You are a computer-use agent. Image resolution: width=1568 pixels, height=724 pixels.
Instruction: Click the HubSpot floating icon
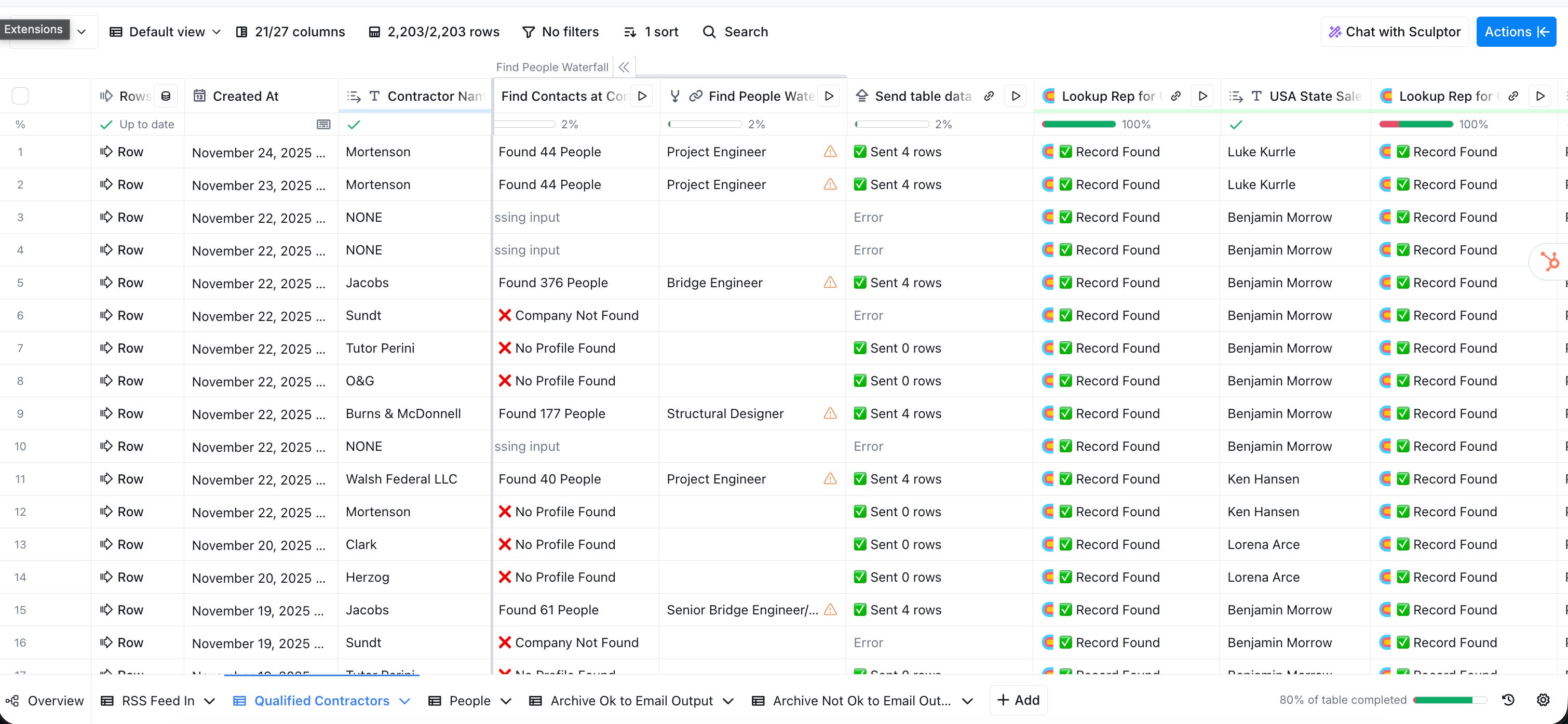click(1550, 262)
